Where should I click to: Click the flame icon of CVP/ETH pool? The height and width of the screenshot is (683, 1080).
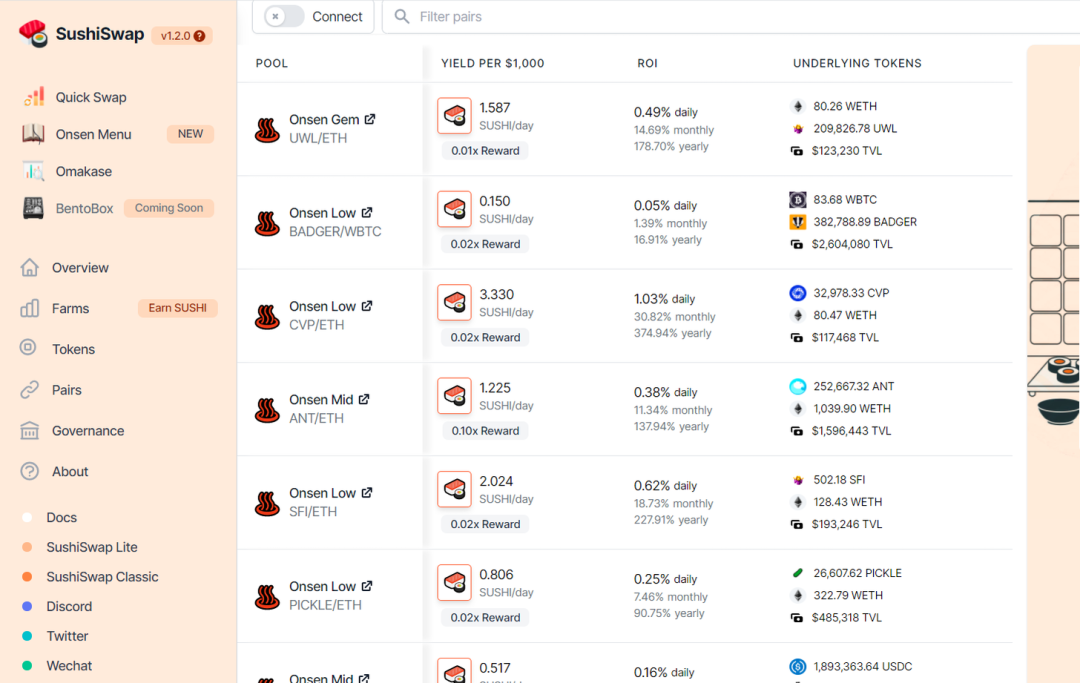(x=267, y=316)
